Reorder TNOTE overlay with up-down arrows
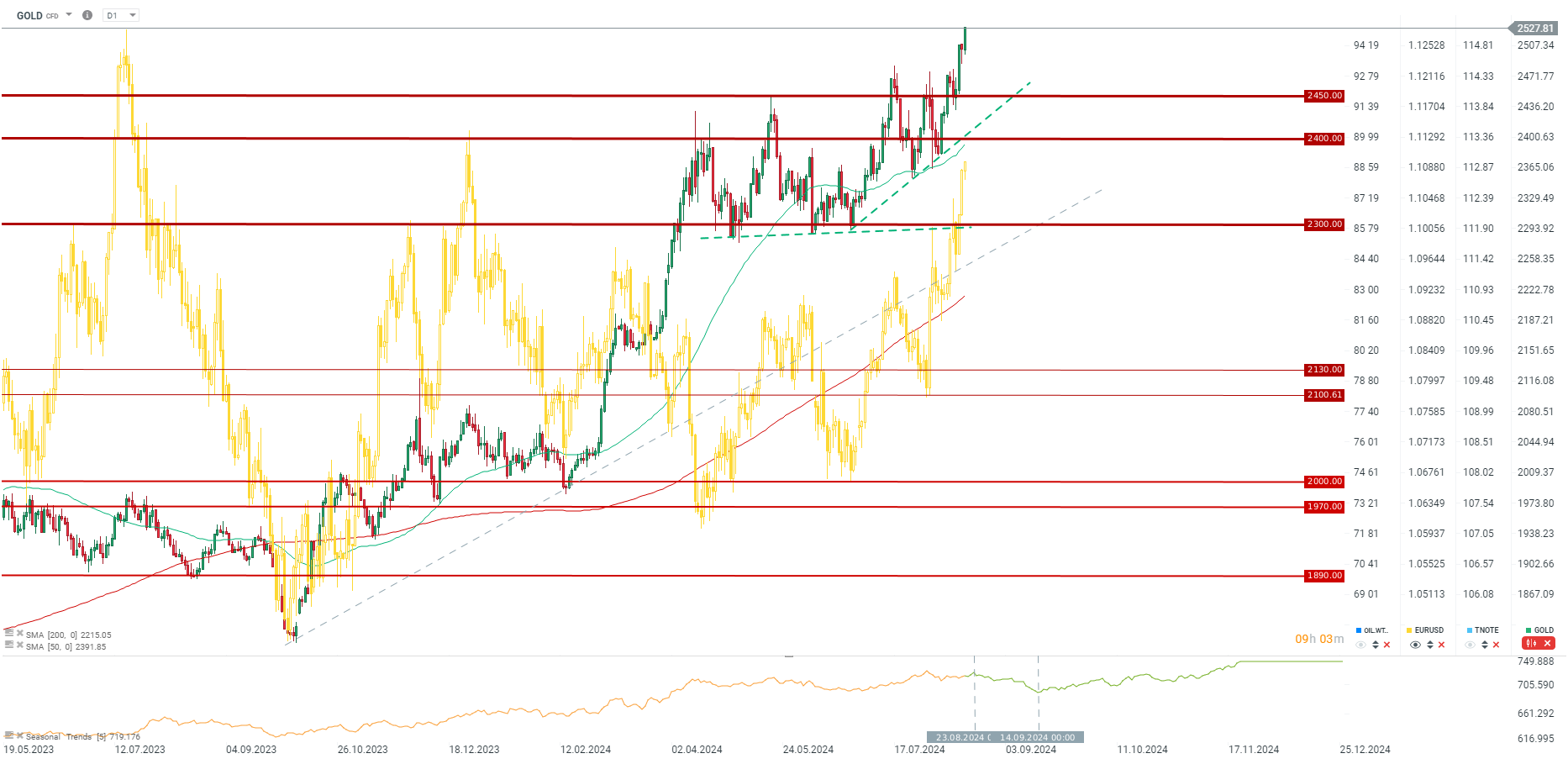This screenshot has width=1568, height=764. (1485, 645)
